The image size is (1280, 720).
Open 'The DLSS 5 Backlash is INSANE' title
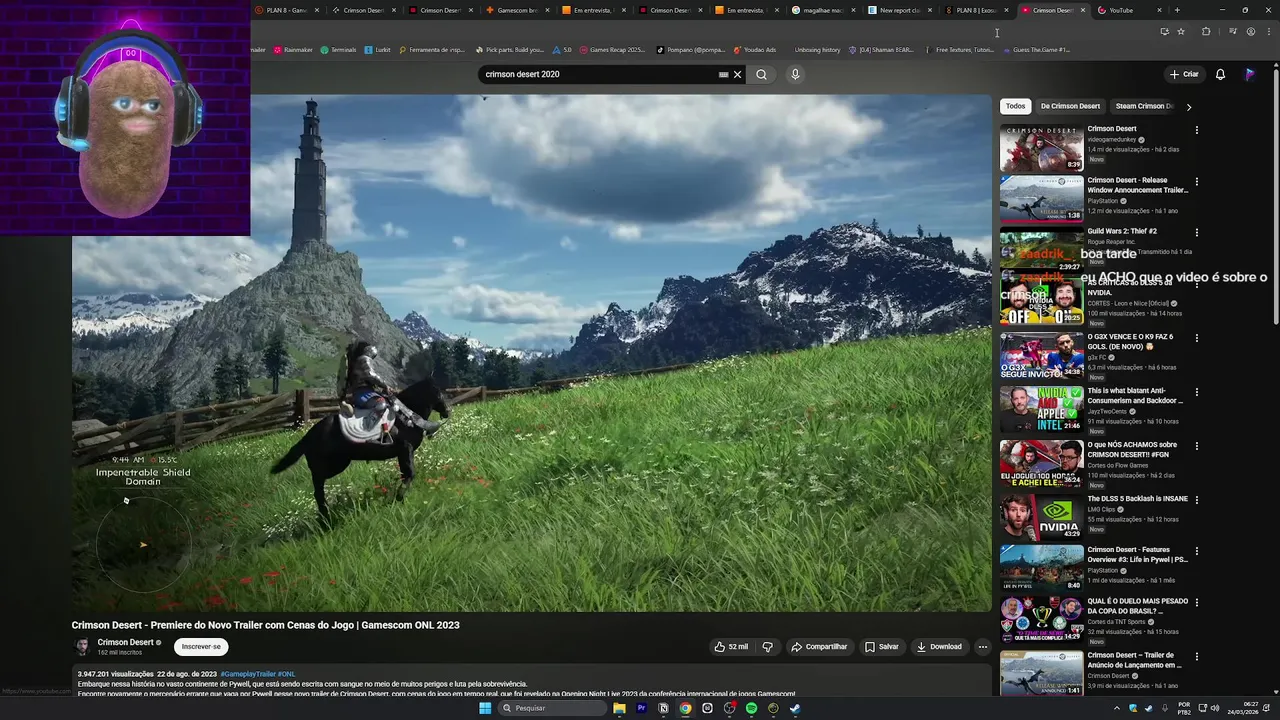(1138, 499)
